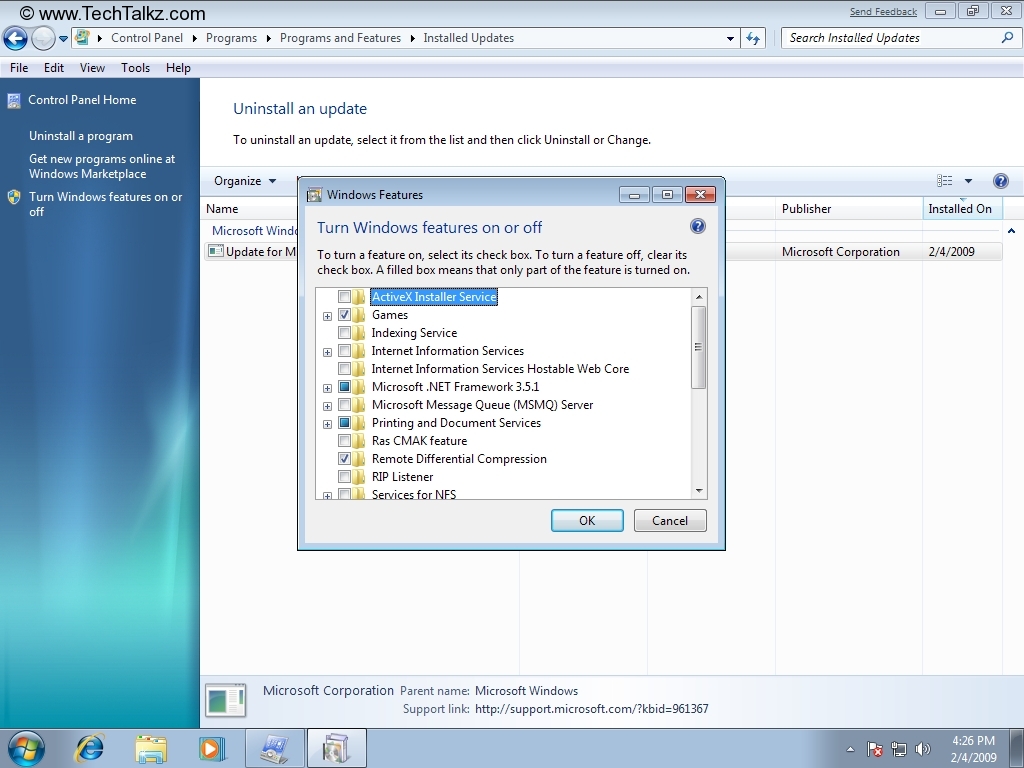Image resolution: width=1024 pixels, height=768 pixels.
Task: Disable Remote Differential Compression checkbox
Action: pyautogui.click(x=344, y=459)
